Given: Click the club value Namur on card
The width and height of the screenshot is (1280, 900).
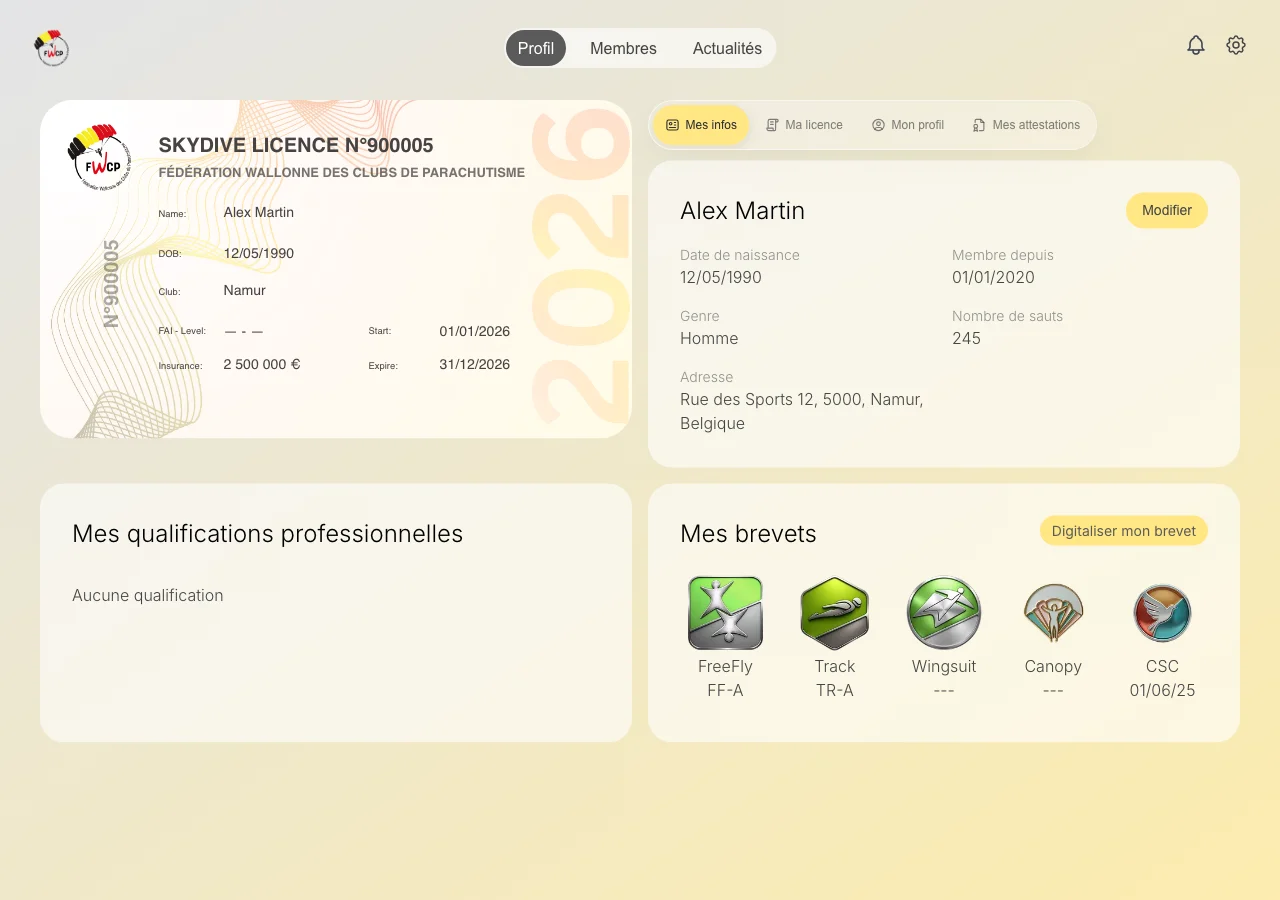Looking at the screenshot, I should pyautogui.click(x=245, y=290).
